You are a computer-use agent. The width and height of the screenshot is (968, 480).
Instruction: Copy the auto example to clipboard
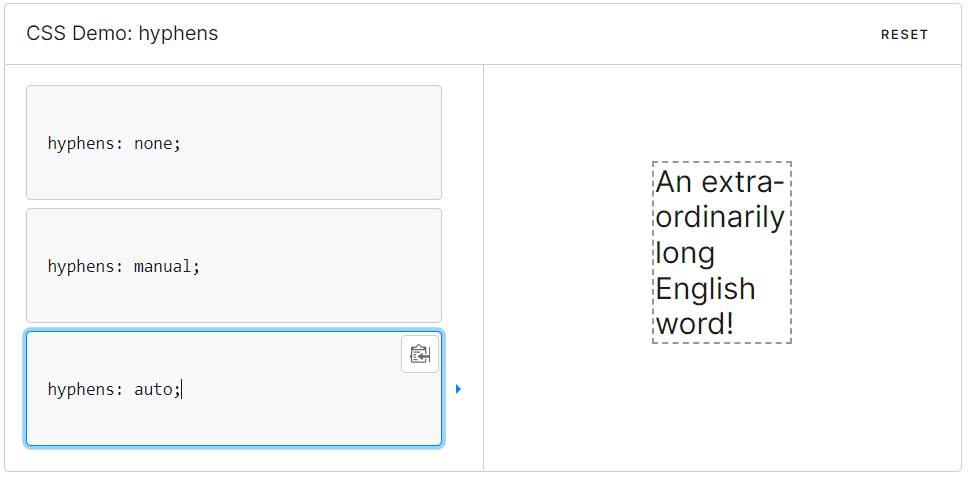click(420, 354)
